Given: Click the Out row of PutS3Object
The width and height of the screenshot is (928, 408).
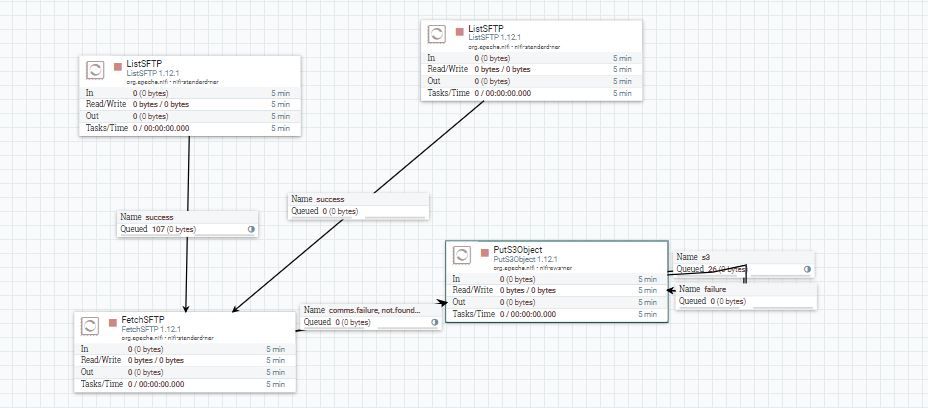Looking at the screenshot, I should (x=557, y=302).
